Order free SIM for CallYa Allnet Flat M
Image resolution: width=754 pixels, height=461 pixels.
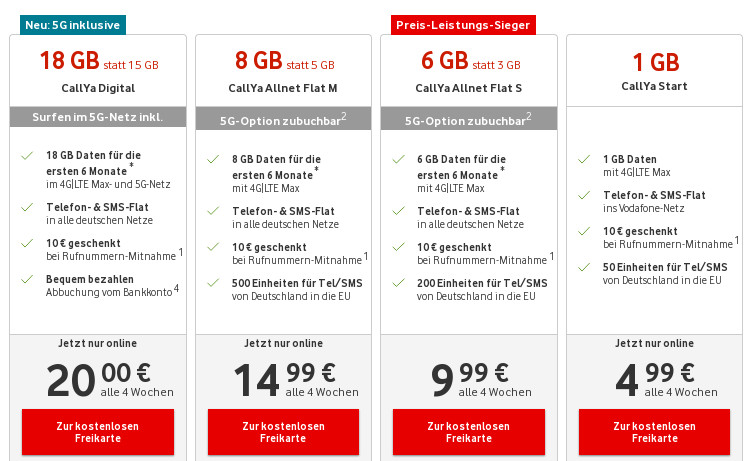click(x=284, y=432)
